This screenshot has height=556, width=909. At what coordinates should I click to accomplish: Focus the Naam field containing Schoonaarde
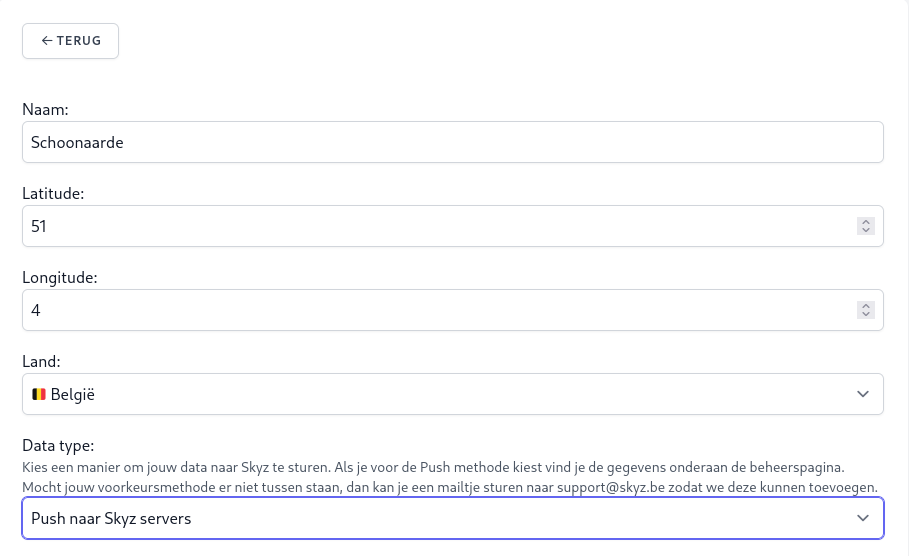tap(452, 142)
